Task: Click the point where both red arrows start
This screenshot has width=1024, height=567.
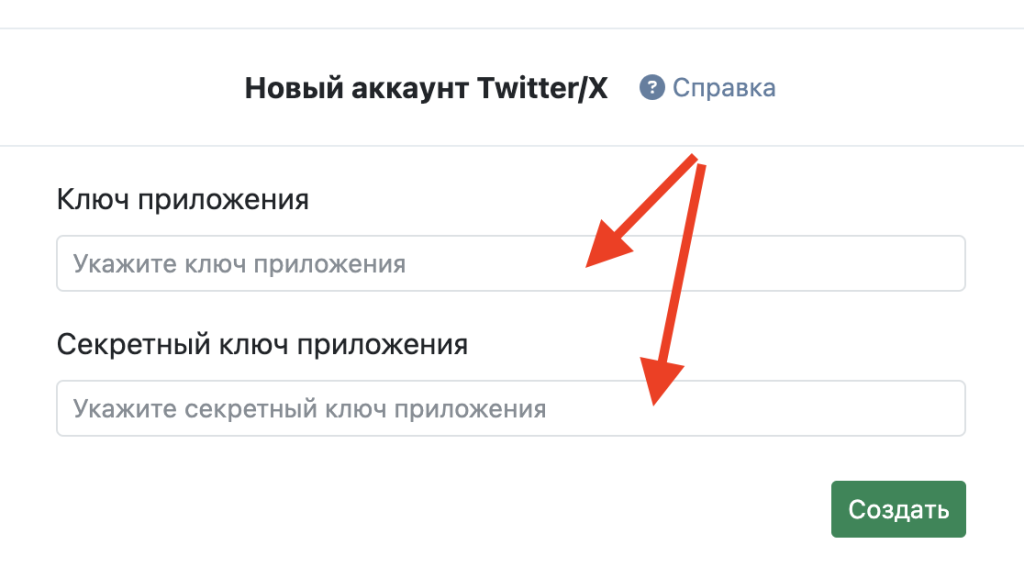Action: (x=700, y=160)
